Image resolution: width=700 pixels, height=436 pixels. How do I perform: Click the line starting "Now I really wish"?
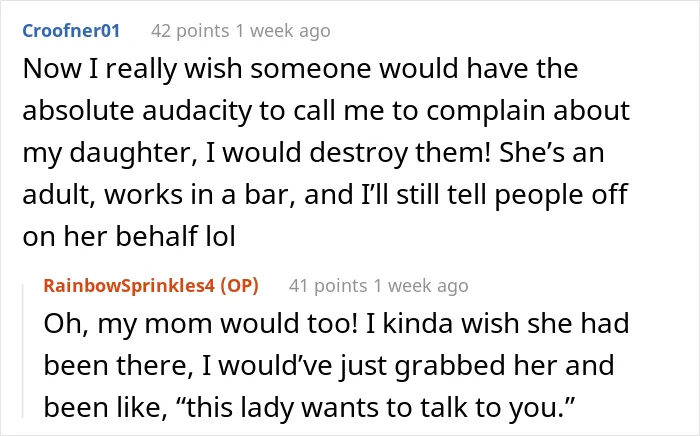click(x=300, y=69)
